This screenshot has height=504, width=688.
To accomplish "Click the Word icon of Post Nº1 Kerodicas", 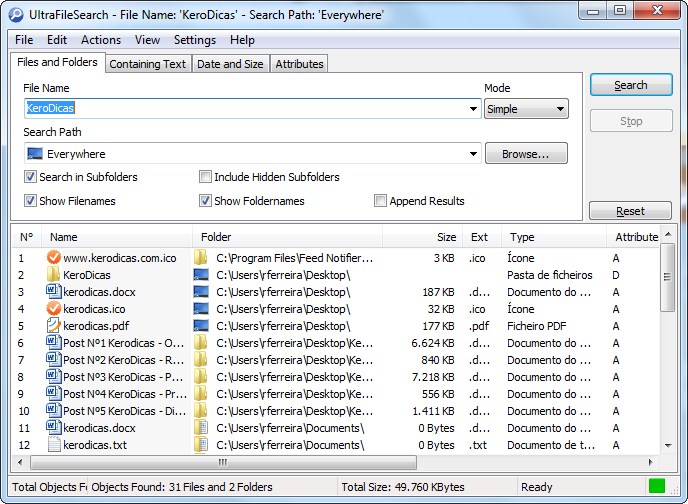I will 54,342.
